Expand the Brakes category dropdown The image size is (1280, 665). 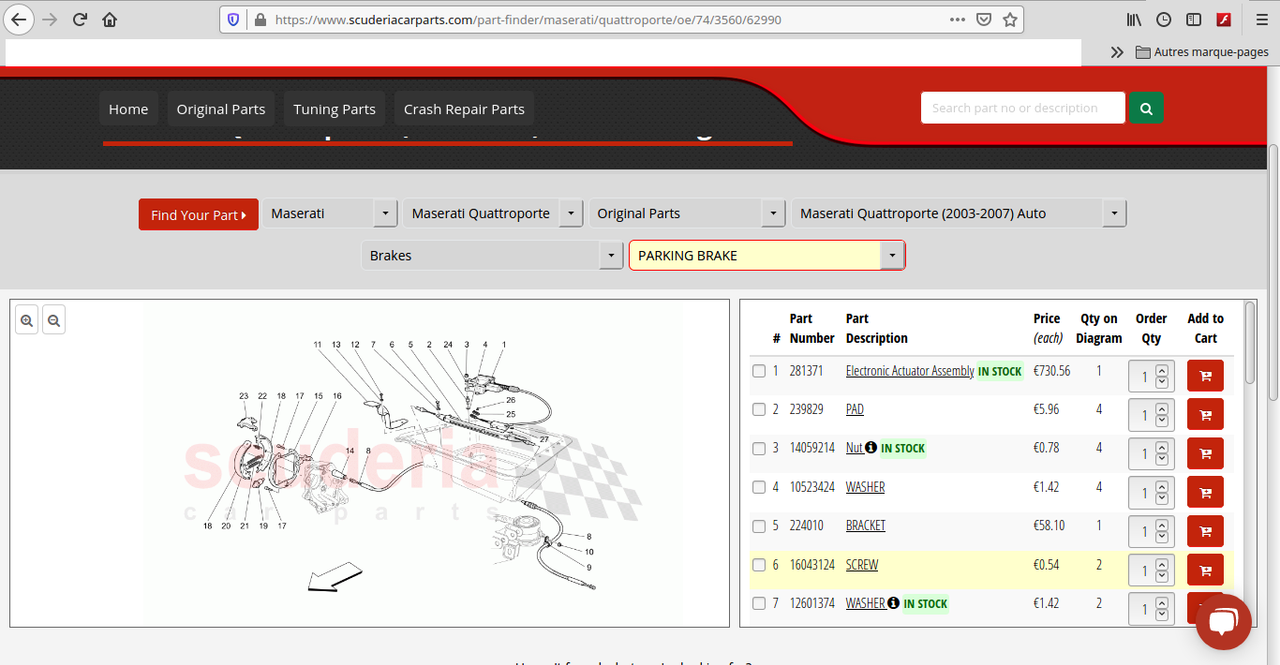[493, 256]
